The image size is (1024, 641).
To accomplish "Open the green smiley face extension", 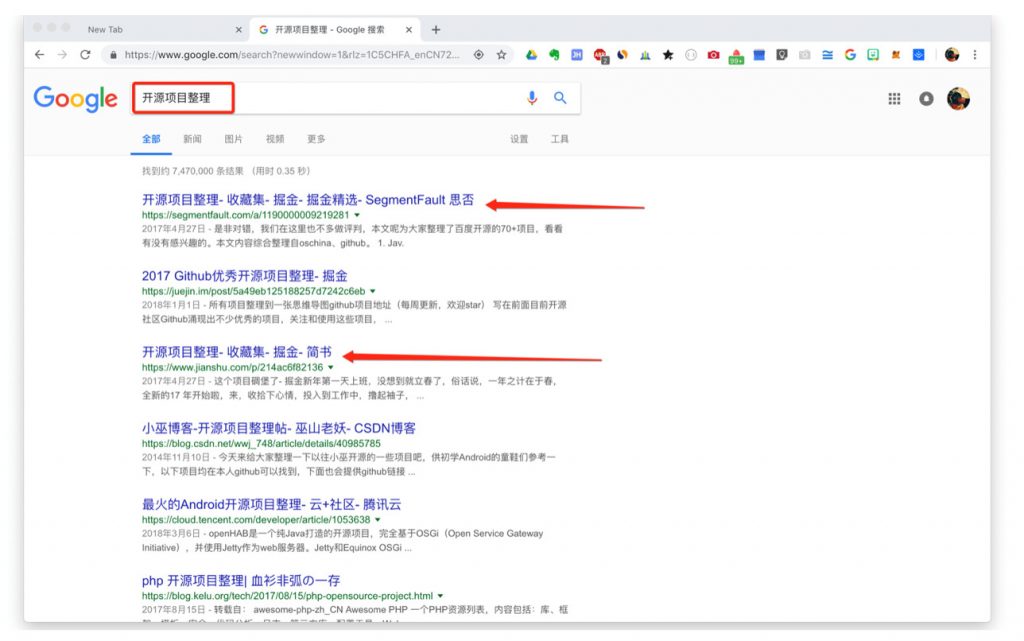I will pos(872,55).
